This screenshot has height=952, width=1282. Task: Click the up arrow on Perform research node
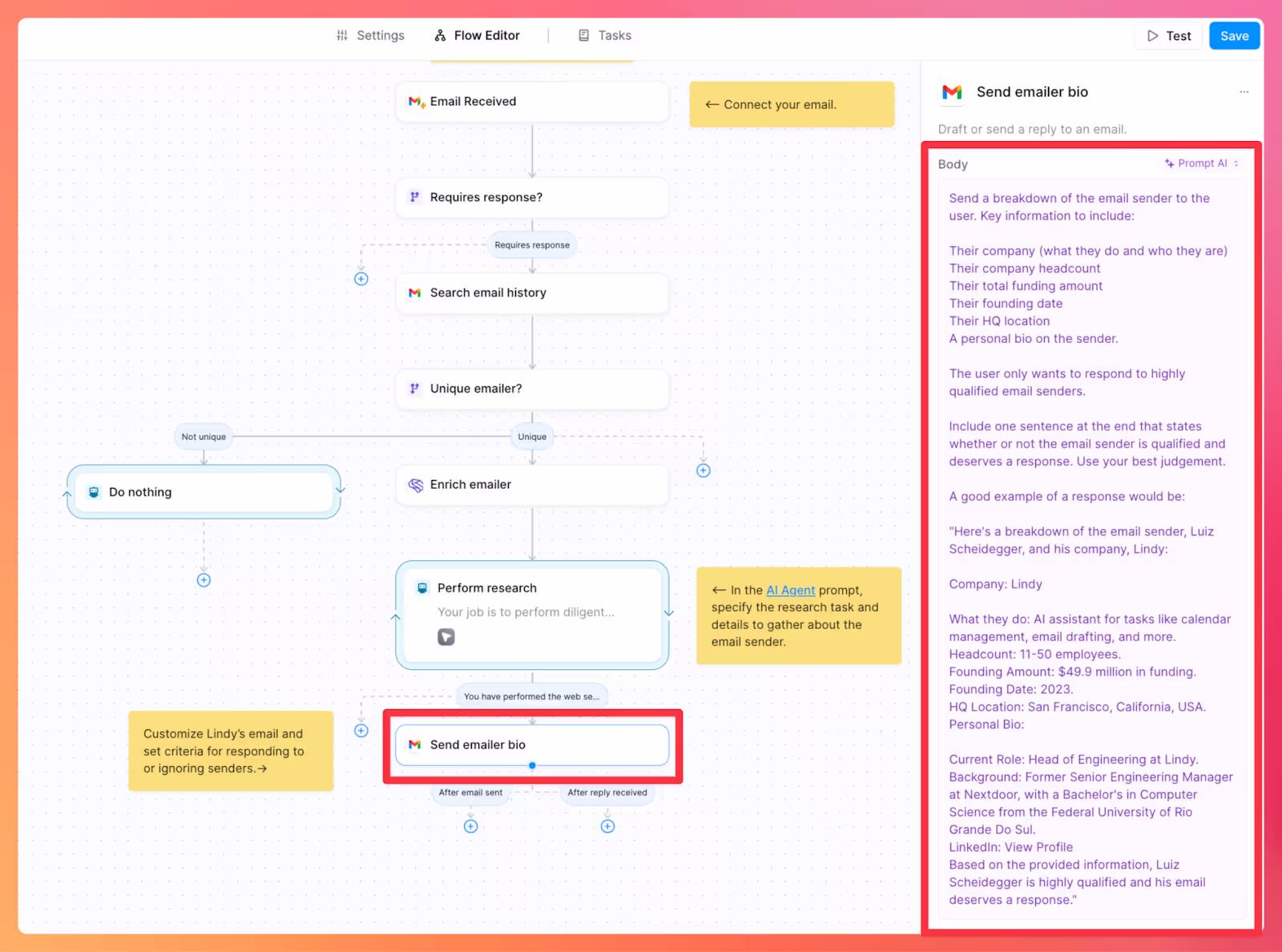[395, 617]
